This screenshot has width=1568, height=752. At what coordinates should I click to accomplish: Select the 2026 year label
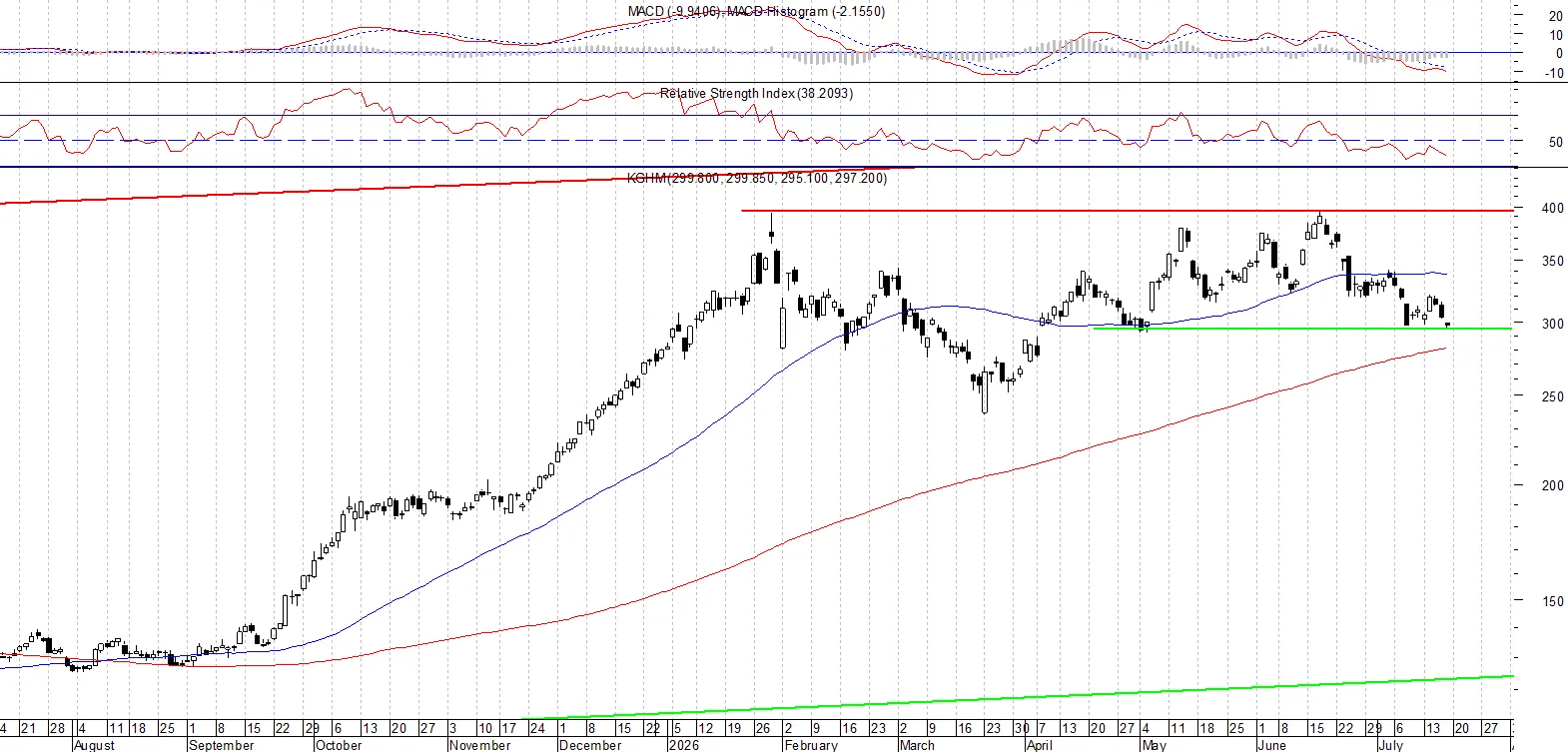click(684, 745)
